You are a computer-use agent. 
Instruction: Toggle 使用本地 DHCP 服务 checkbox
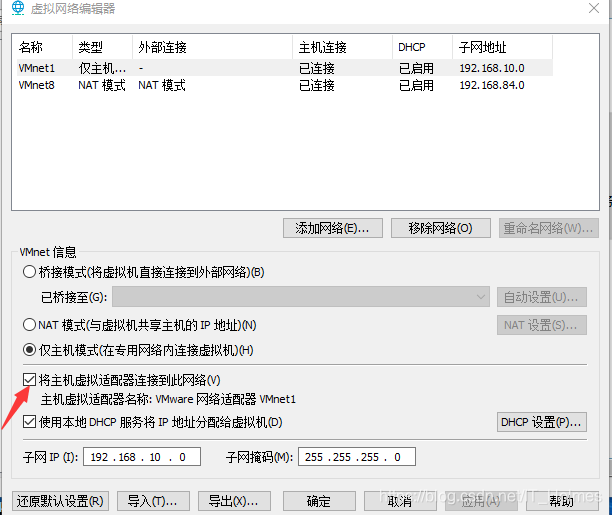tap(29, 422)
